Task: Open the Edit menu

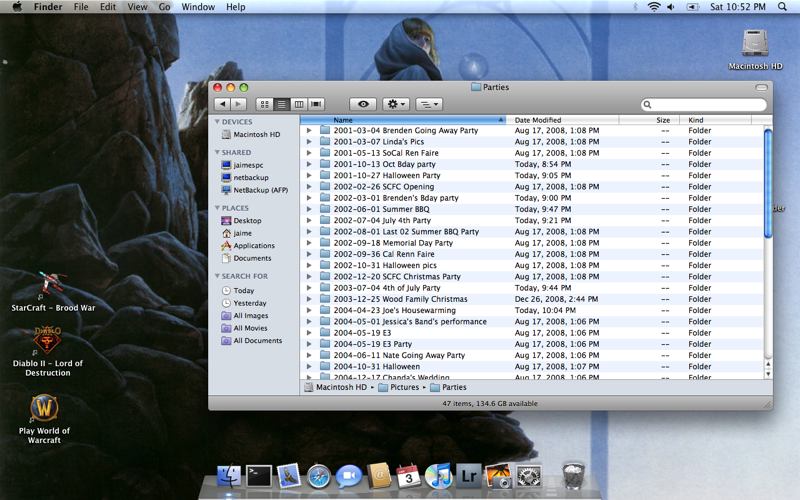Action: click(x=108, y=7)
